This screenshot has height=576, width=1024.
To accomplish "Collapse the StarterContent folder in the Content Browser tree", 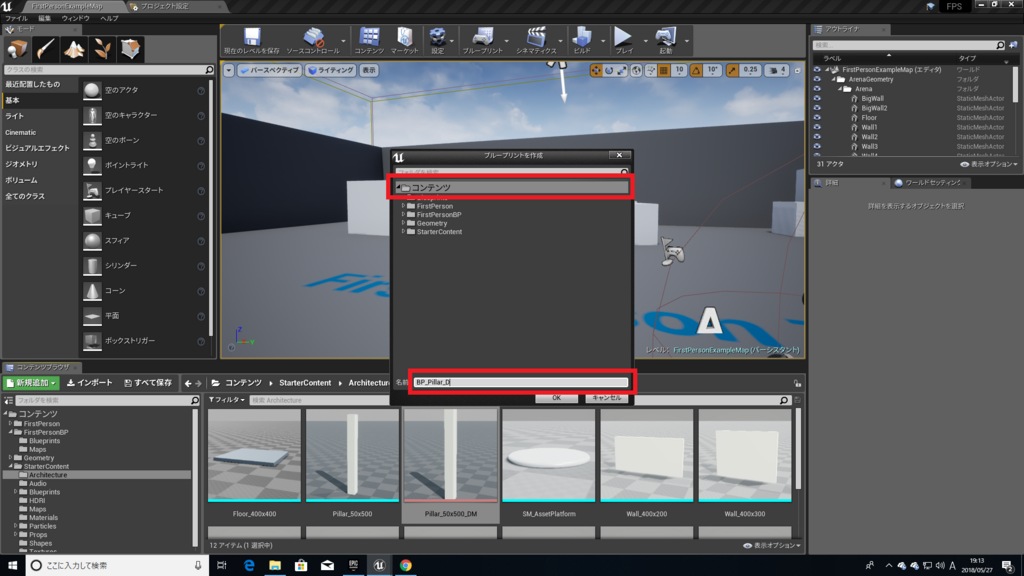I will click(10, 466).
